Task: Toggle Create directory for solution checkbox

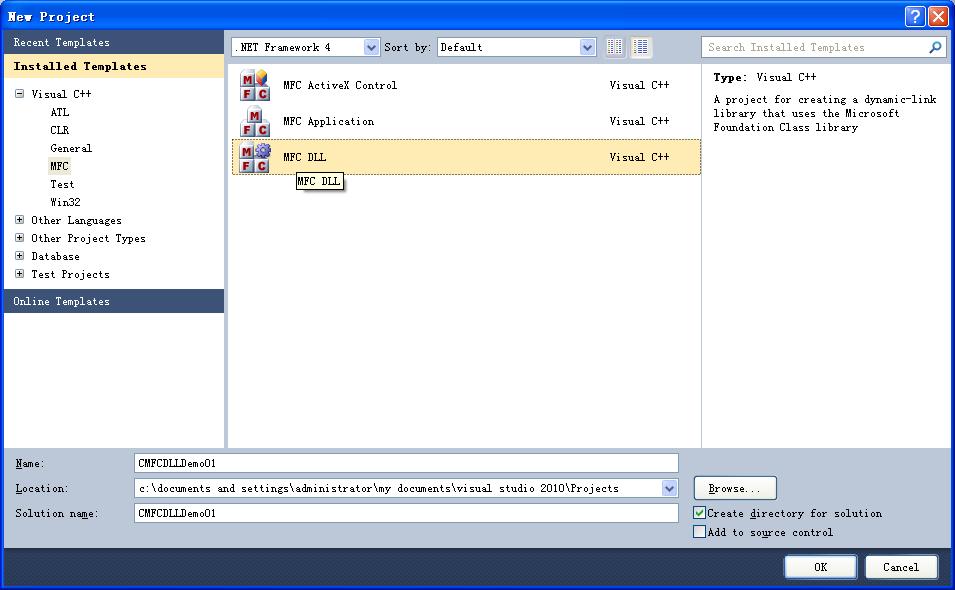Action: pos(699,513)
